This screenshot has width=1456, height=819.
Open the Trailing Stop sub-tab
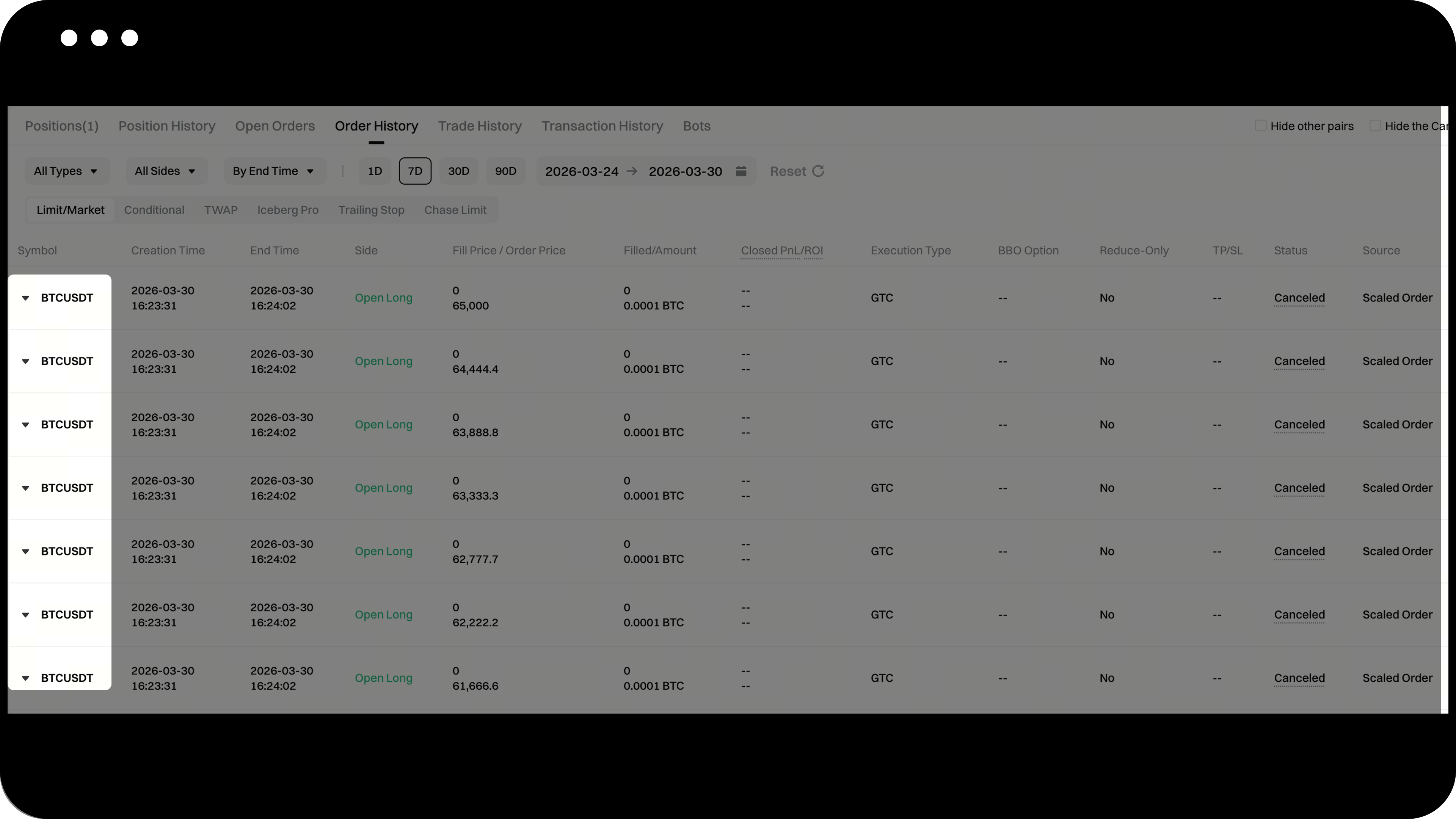pyautogui.click(x=371, y=210)
